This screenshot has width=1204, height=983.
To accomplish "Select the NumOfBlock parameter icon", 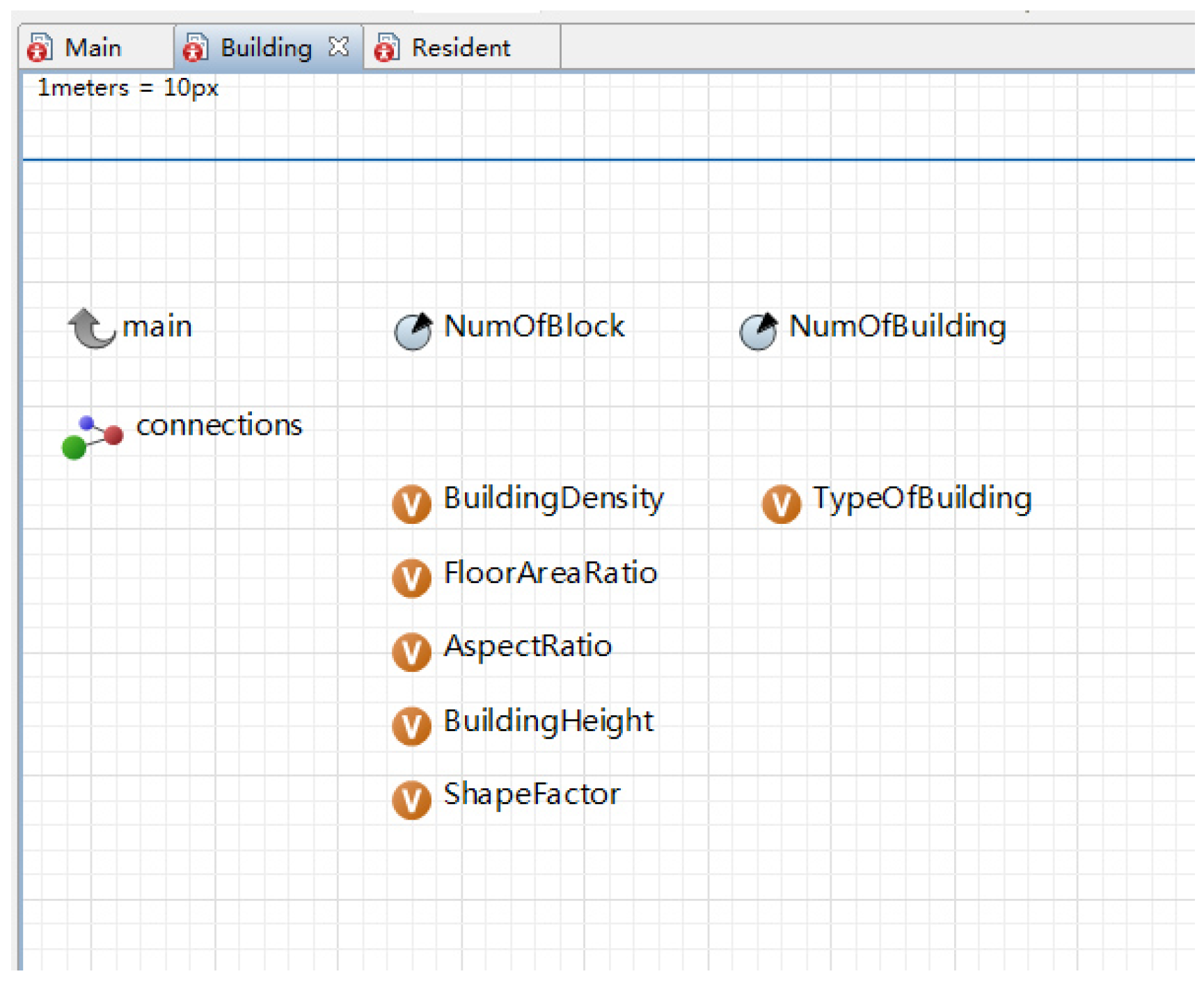I will coord(413,331).
